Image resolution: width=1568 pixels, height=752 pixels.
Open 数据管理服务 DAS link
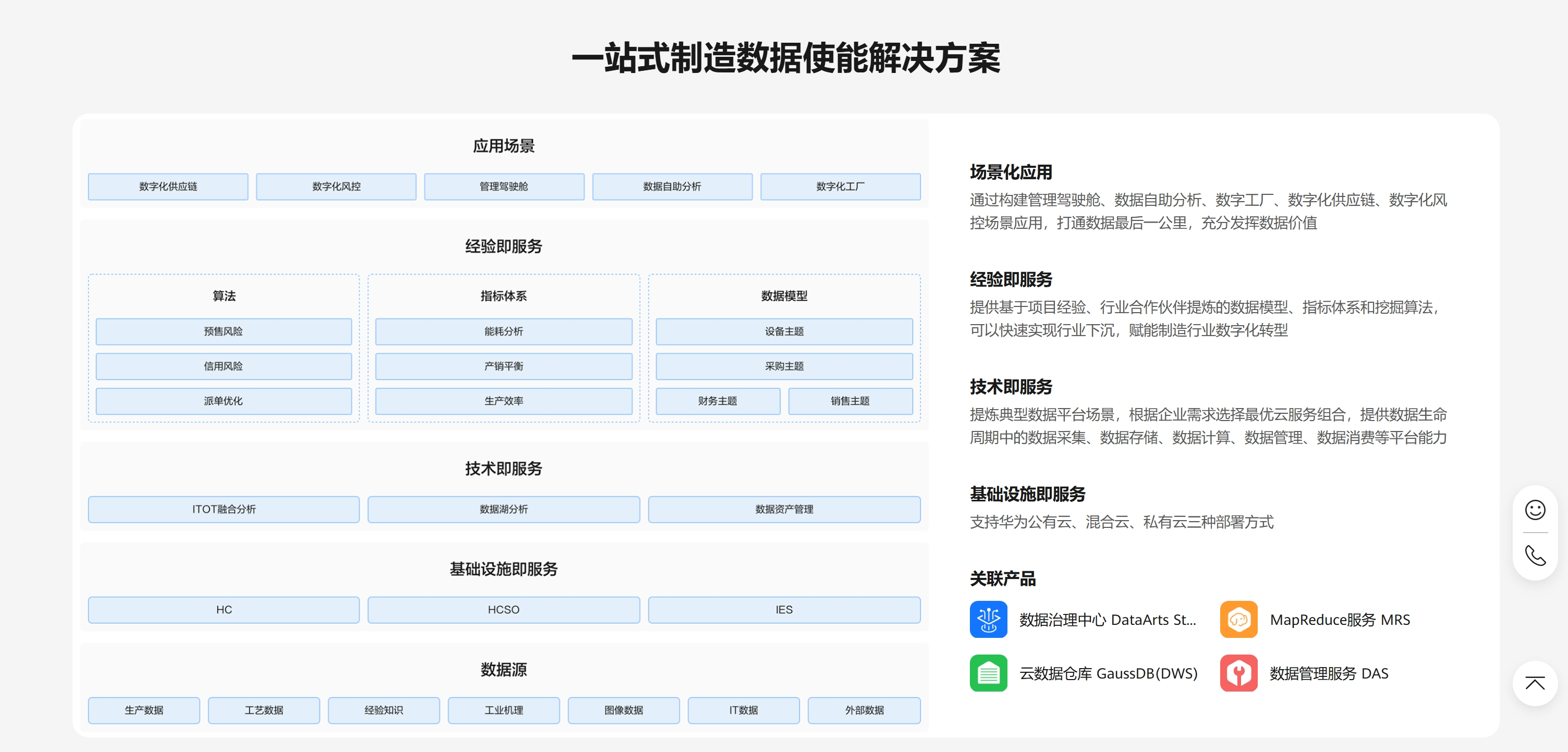1328,673
